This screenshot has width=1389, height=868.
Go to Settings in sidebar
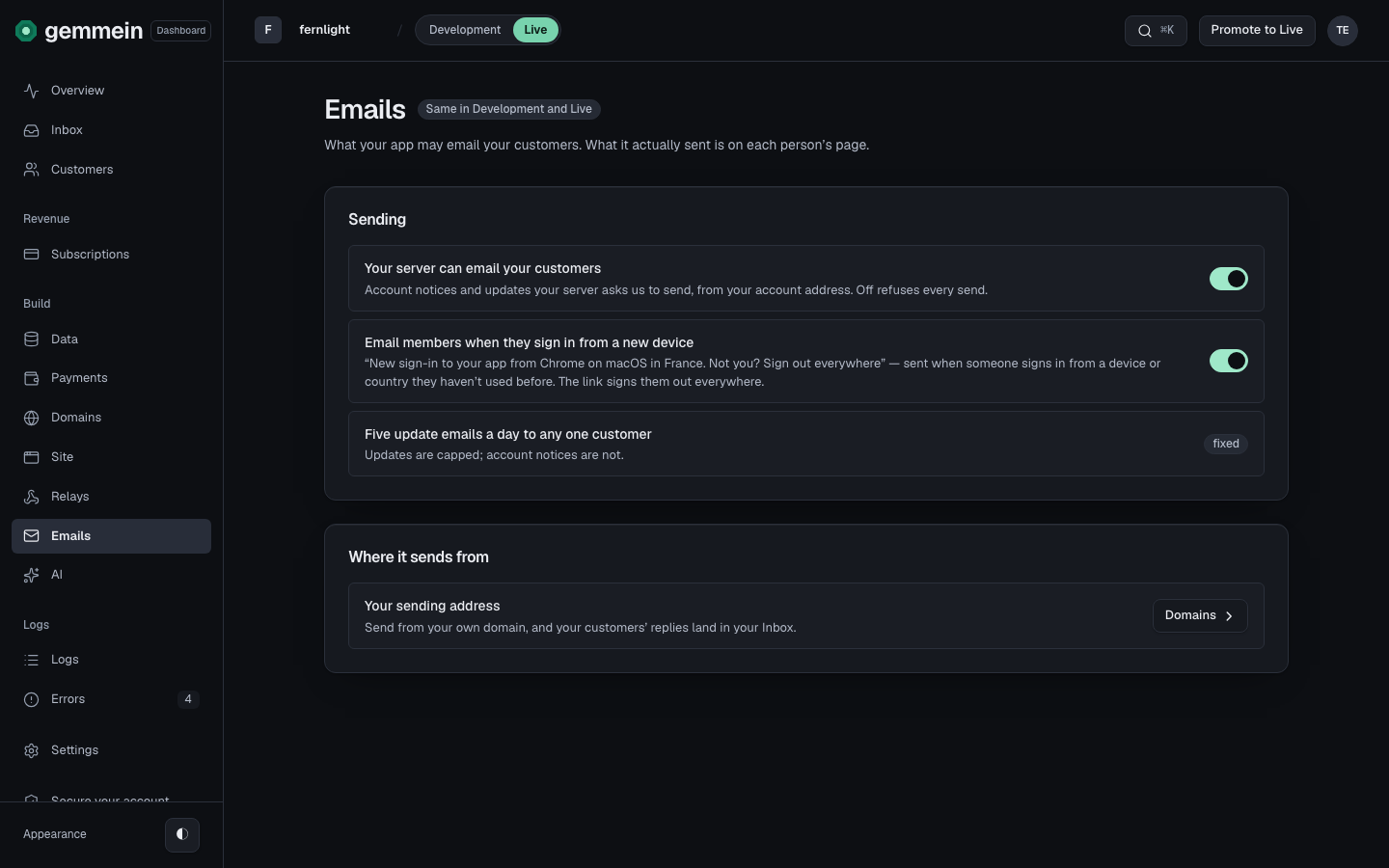(111, 750)
